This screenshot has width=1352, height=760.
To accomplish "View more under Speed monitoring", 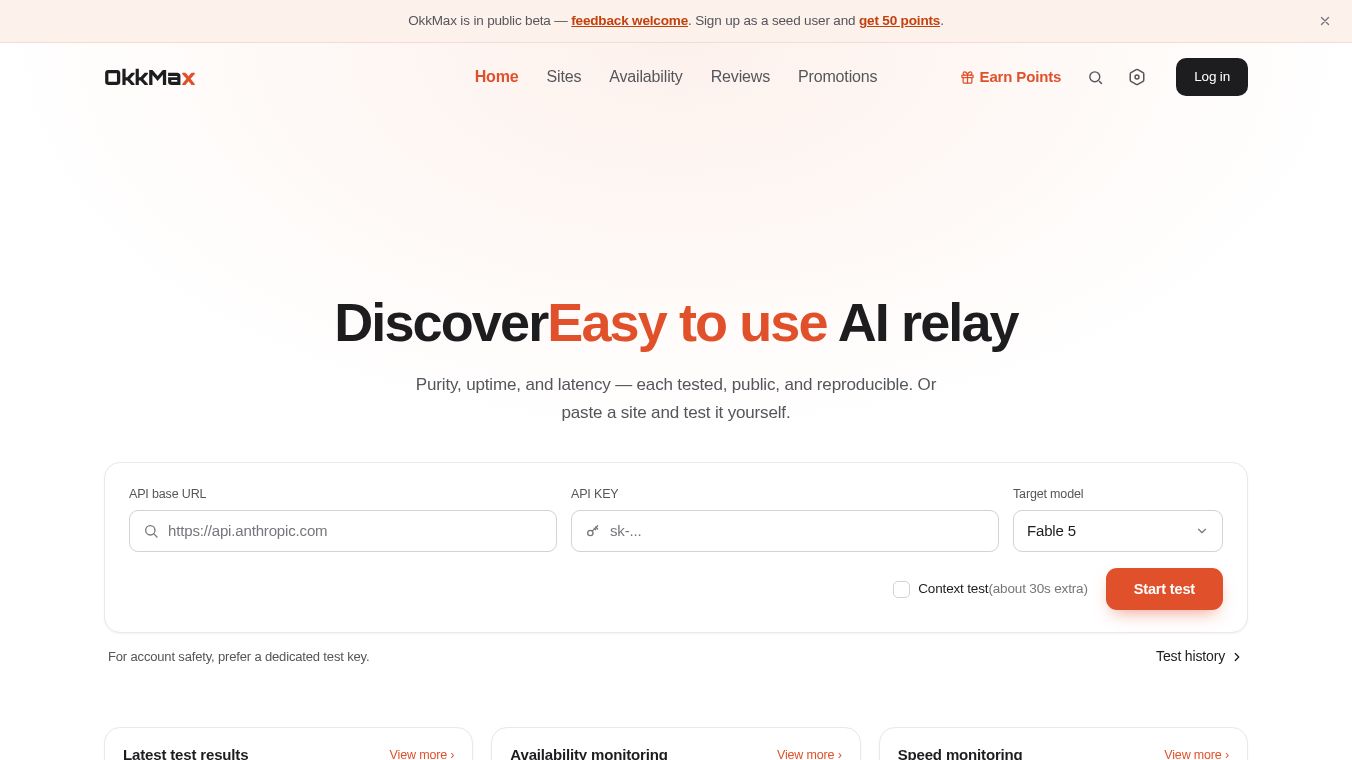I will pos(1196,754).
